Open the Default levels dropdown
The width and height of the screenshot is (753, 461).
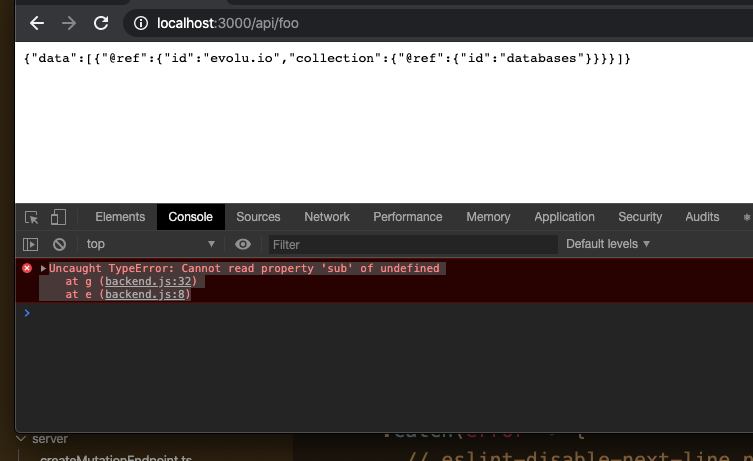tap(607, 244)
